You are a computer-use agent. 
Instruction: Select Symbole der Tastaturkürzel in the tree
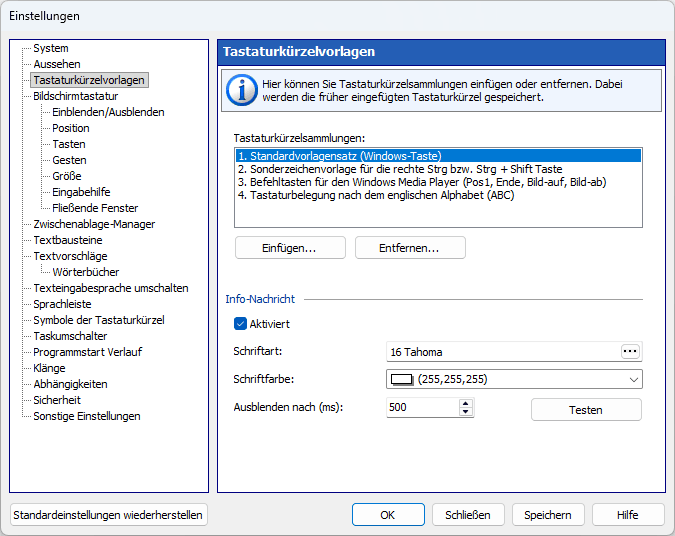99,320
